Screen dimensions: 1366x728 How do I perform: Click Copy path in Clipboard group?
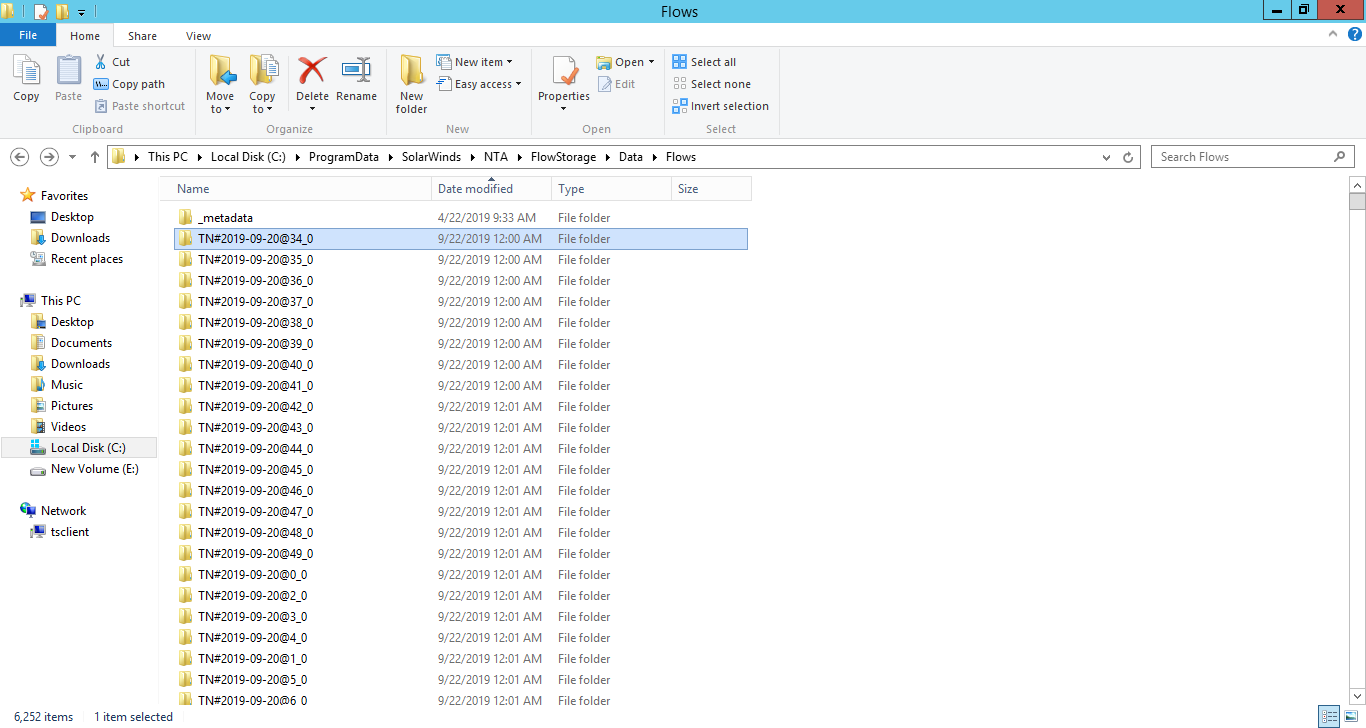[129, 84]
